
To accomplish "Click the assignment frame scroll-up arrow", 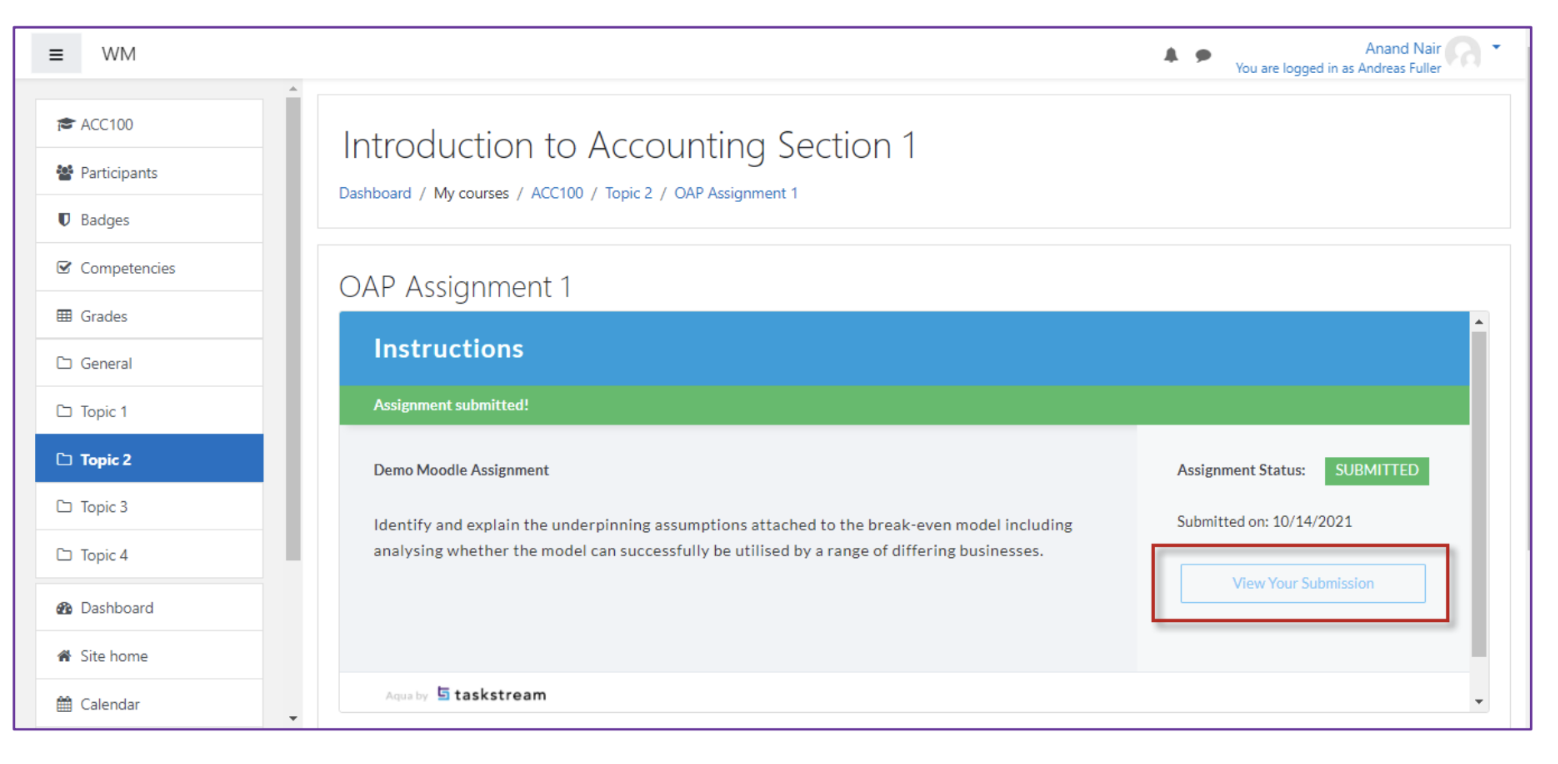I will (1479, 321).
